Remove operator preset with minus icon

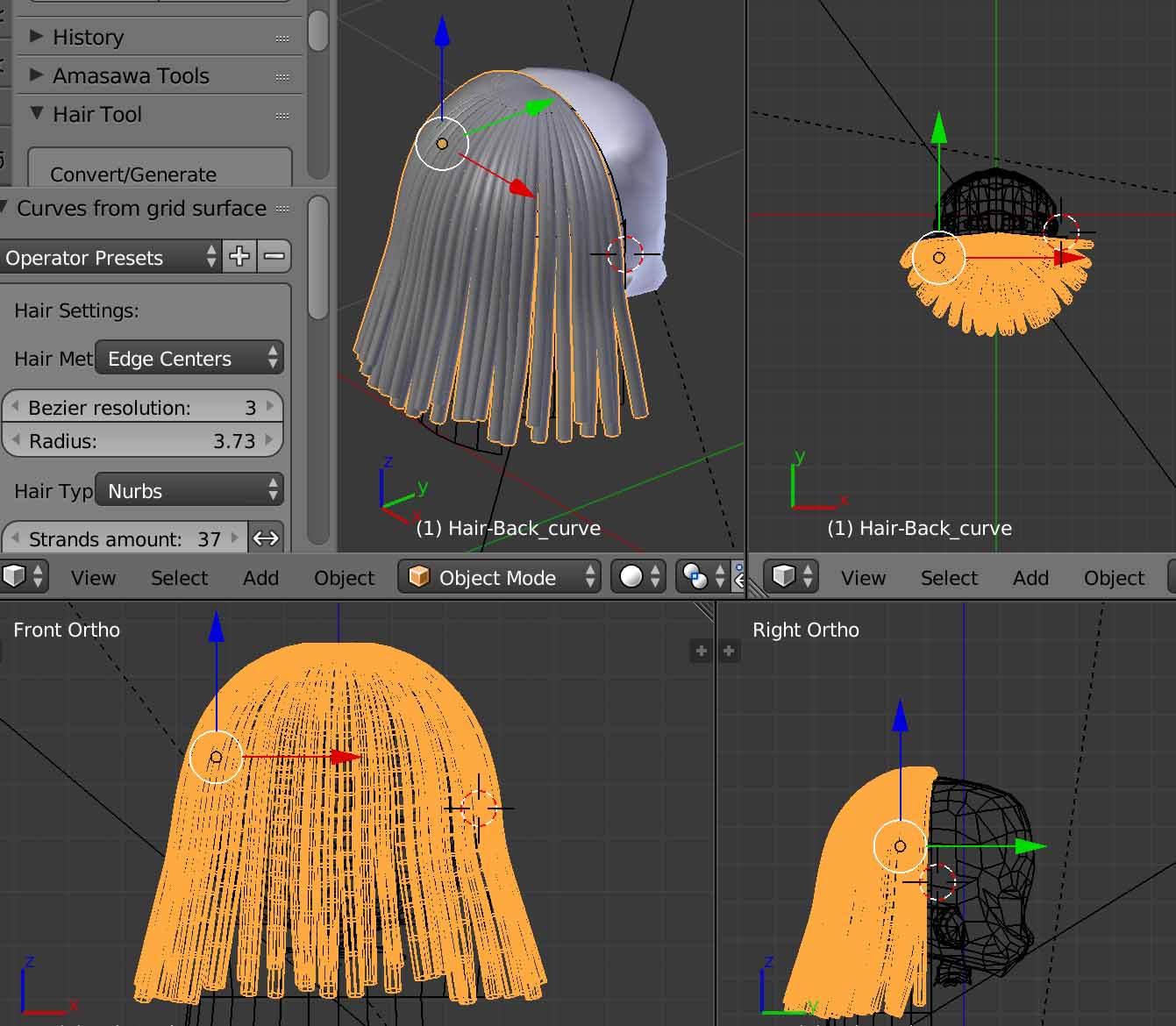[274, 257]
